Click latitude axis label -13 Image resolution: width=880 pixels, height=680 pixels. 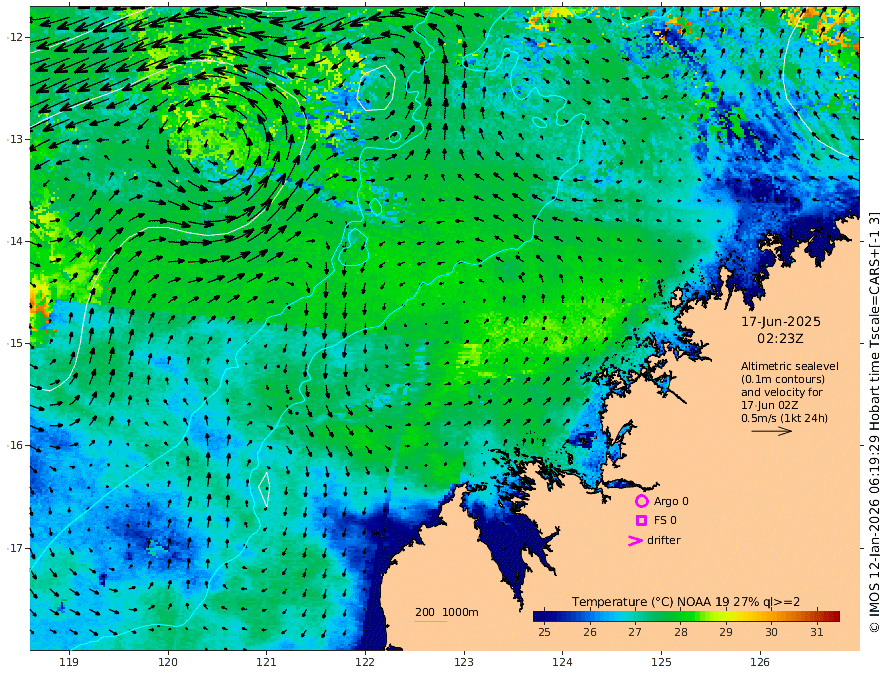click(14, 139)
